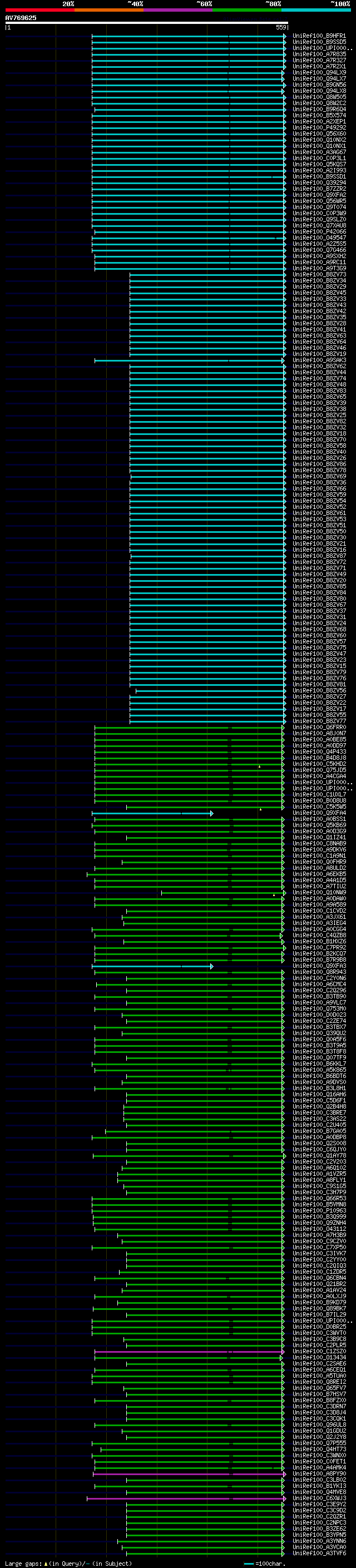Screen dimensions: 356x1568
Task: Select the hit UniRef100_C1UXL7
Action: pos(319,795)
